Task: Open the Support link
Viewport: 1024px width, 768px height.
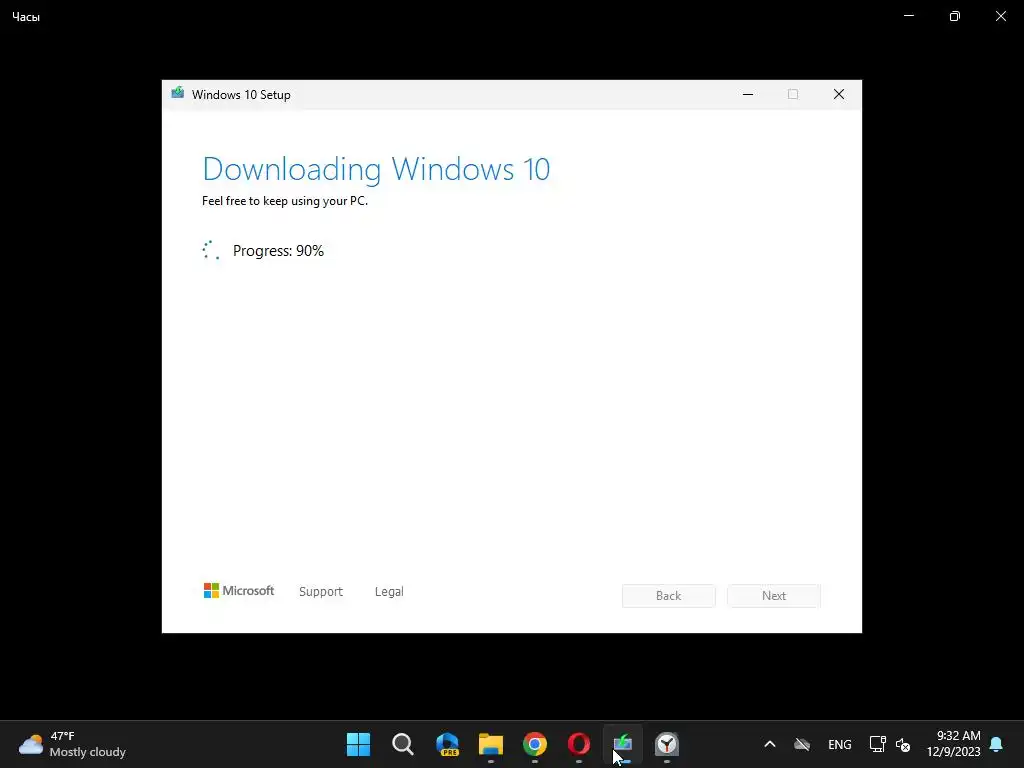Action: [x=321, y=591]
